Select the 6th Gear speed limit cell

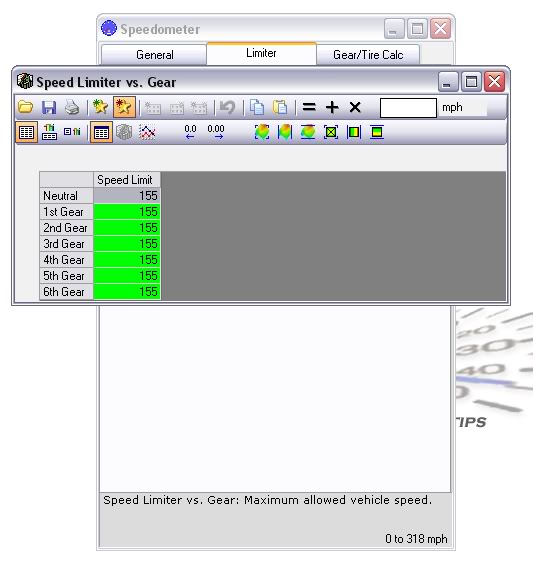[127, 291]
